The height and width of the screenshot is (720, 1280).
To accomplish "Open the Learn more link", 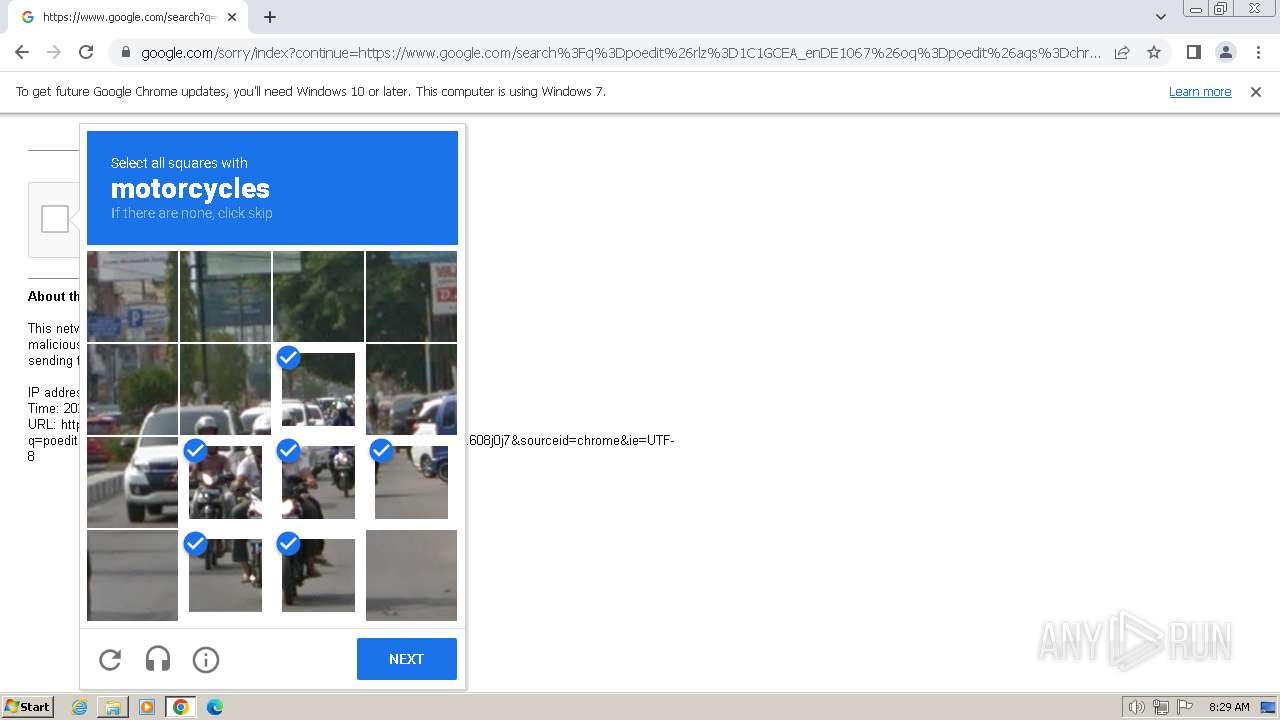I will tap(1200, 91).
